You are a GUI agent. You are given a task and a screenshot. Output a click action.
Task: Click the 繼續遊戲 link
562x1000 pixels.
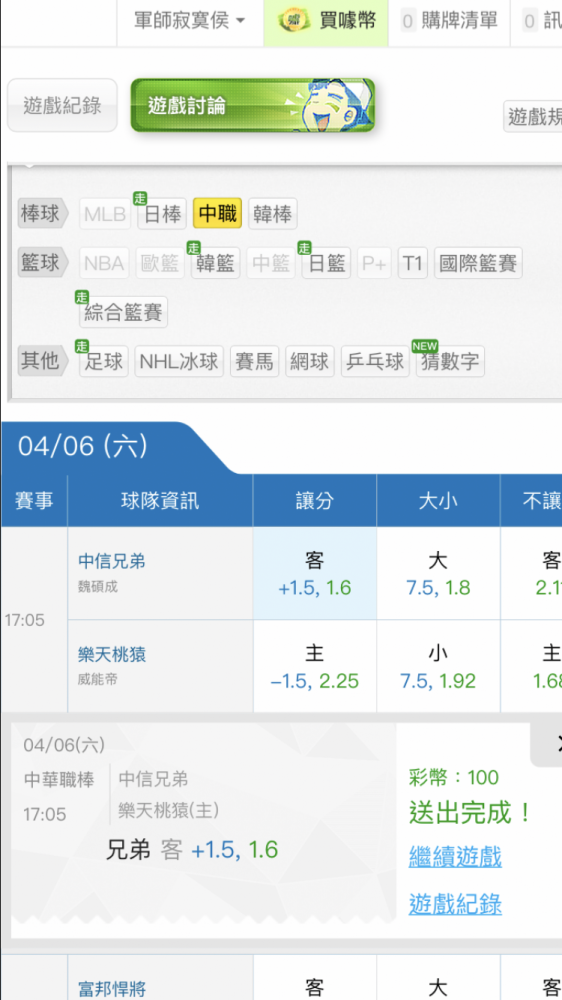(x=455, y=856)
